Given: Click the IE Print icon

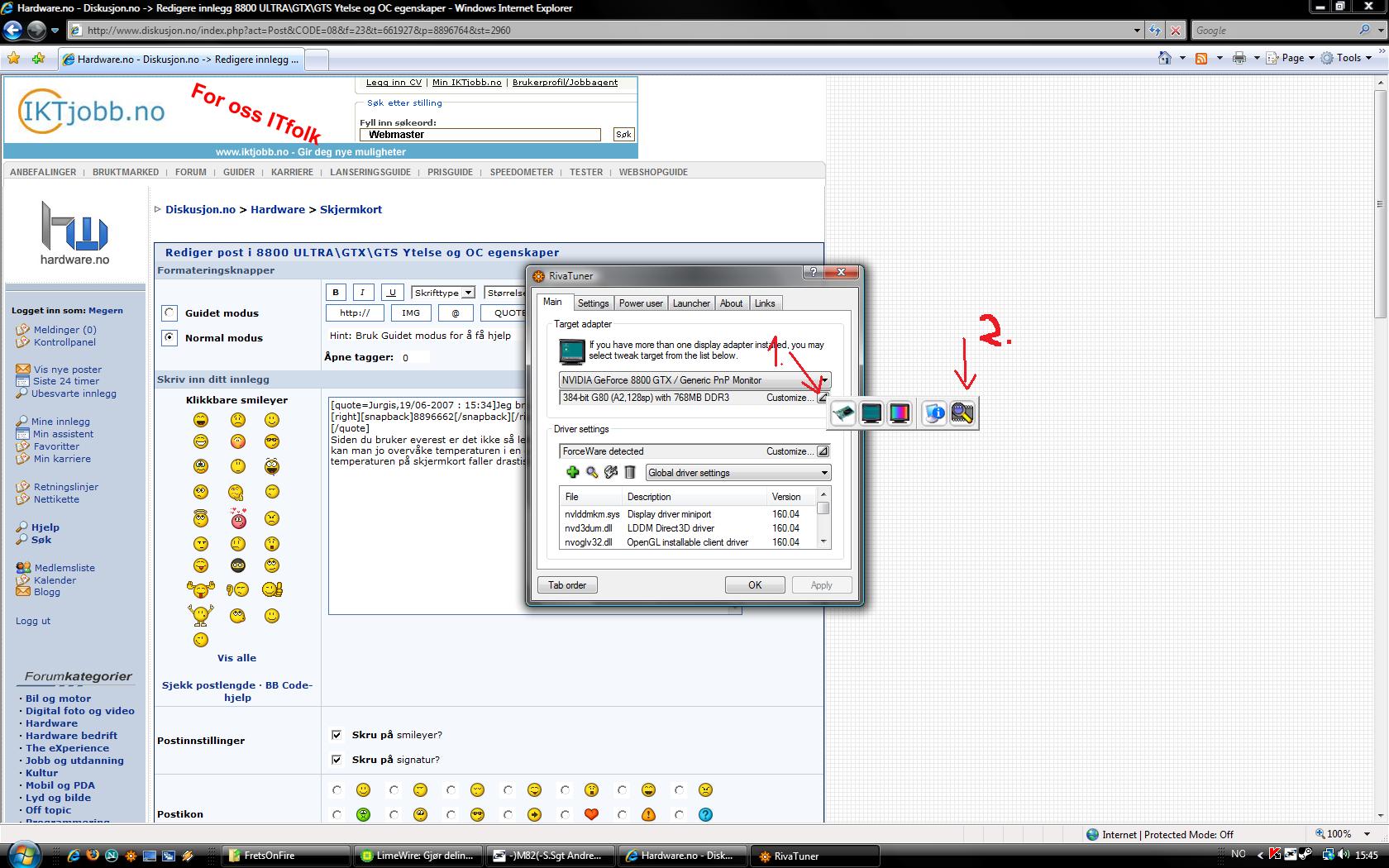Looking at the screenshot, I should [x=1239, y=58].
